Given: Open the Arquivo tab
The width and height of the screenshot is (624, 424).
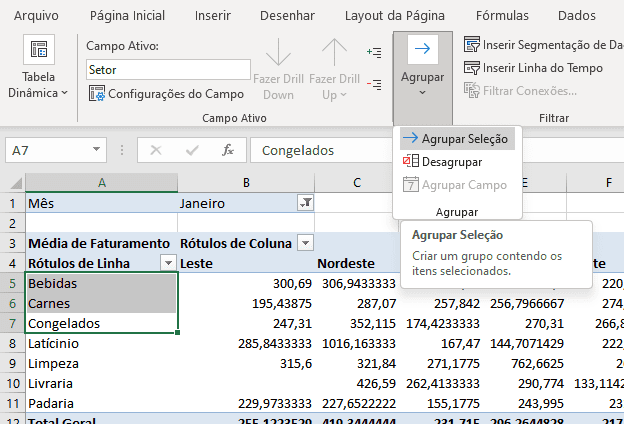Looking at the screenshot, I should [36, 16].
